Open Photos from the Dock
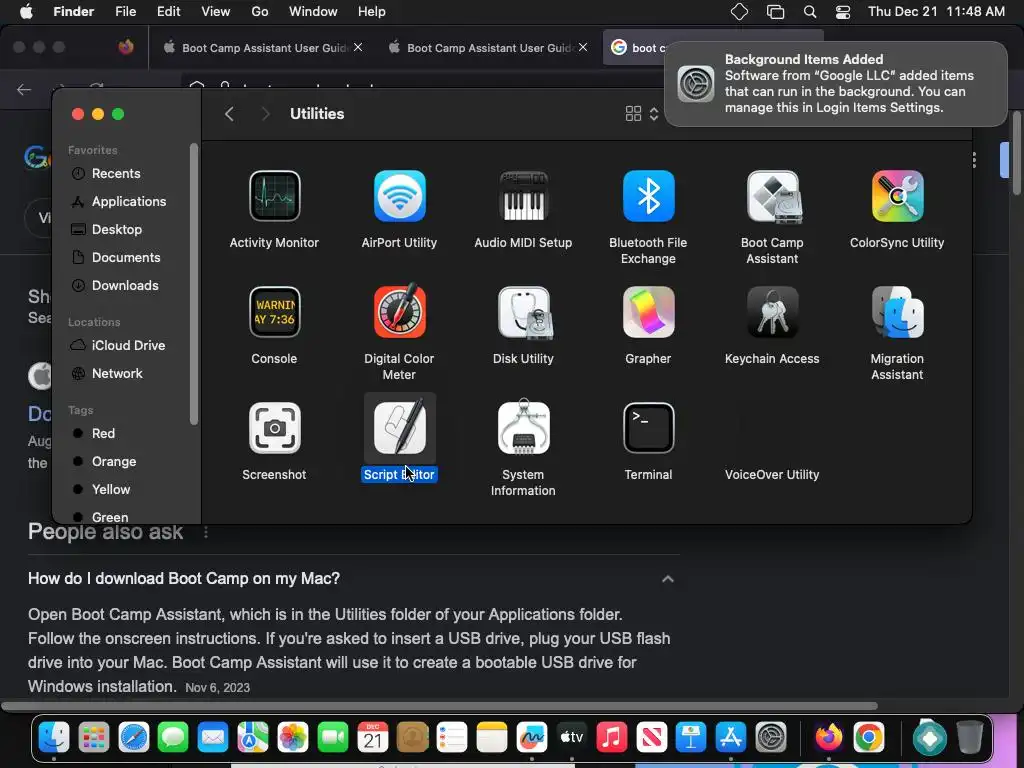Image resolution: width=1024 pixels, height=768 pixels. coord(293,738)
